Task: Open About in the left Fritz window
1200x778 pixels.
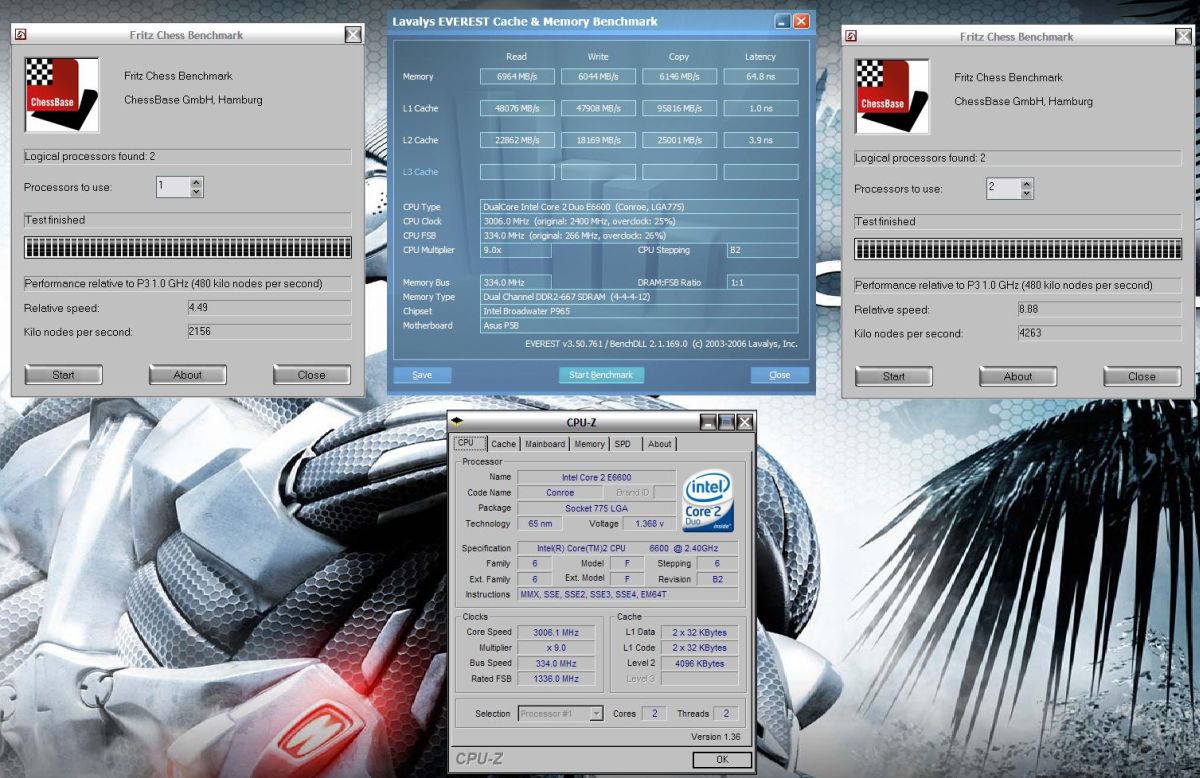Action: point(187,375)
